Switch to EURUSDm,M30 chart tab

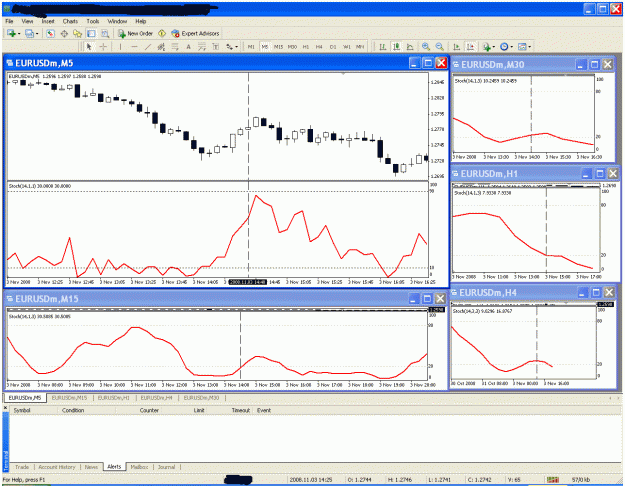click(201, 398)
